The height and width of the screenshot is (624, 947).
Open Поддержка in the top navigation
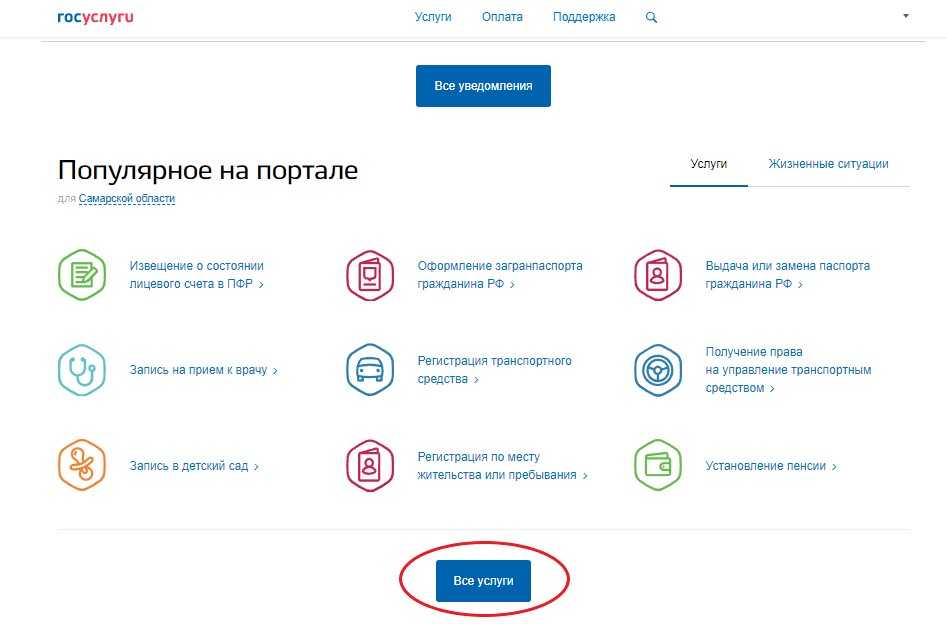[x=584, y=17]
